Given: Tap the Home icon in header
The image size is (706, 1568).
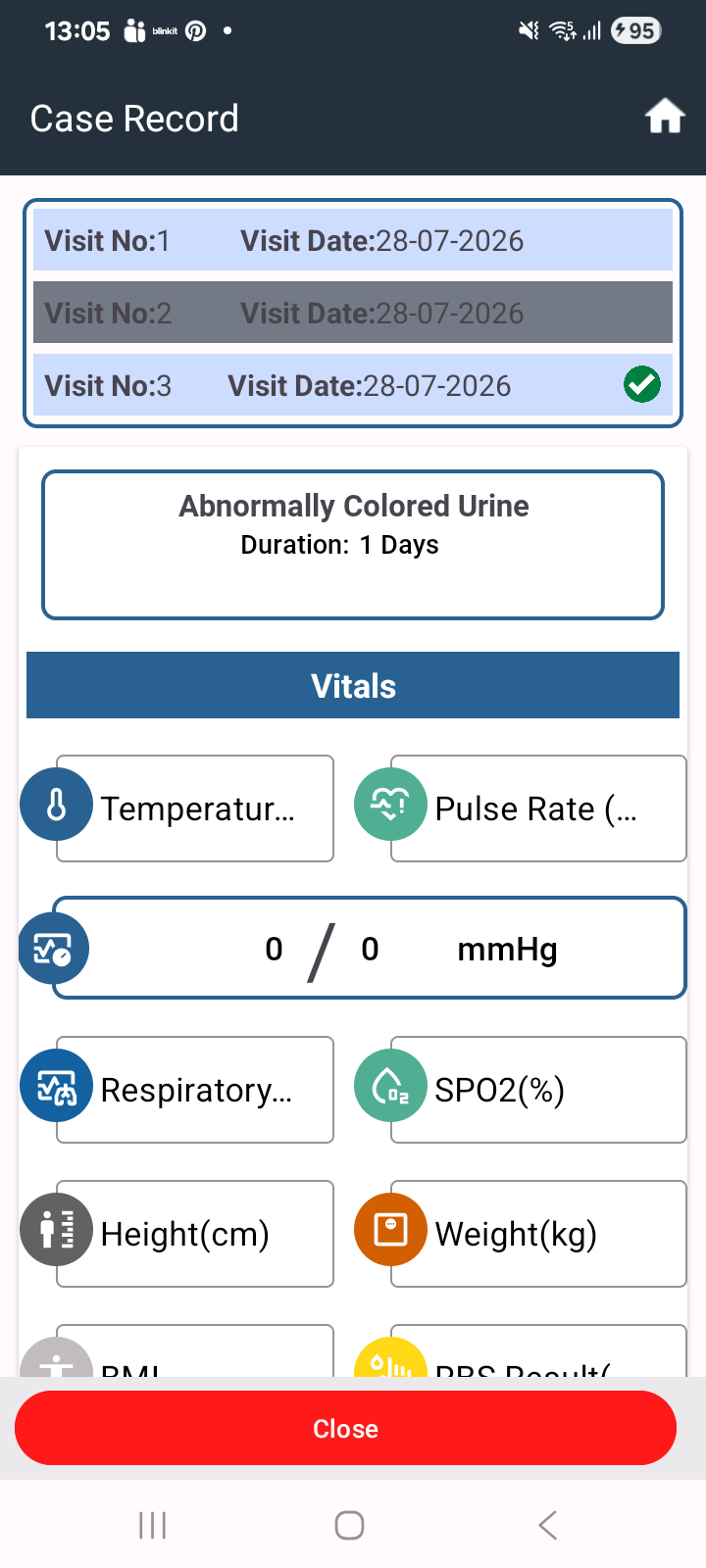Looking at the screenshot, I should point(664,117).
